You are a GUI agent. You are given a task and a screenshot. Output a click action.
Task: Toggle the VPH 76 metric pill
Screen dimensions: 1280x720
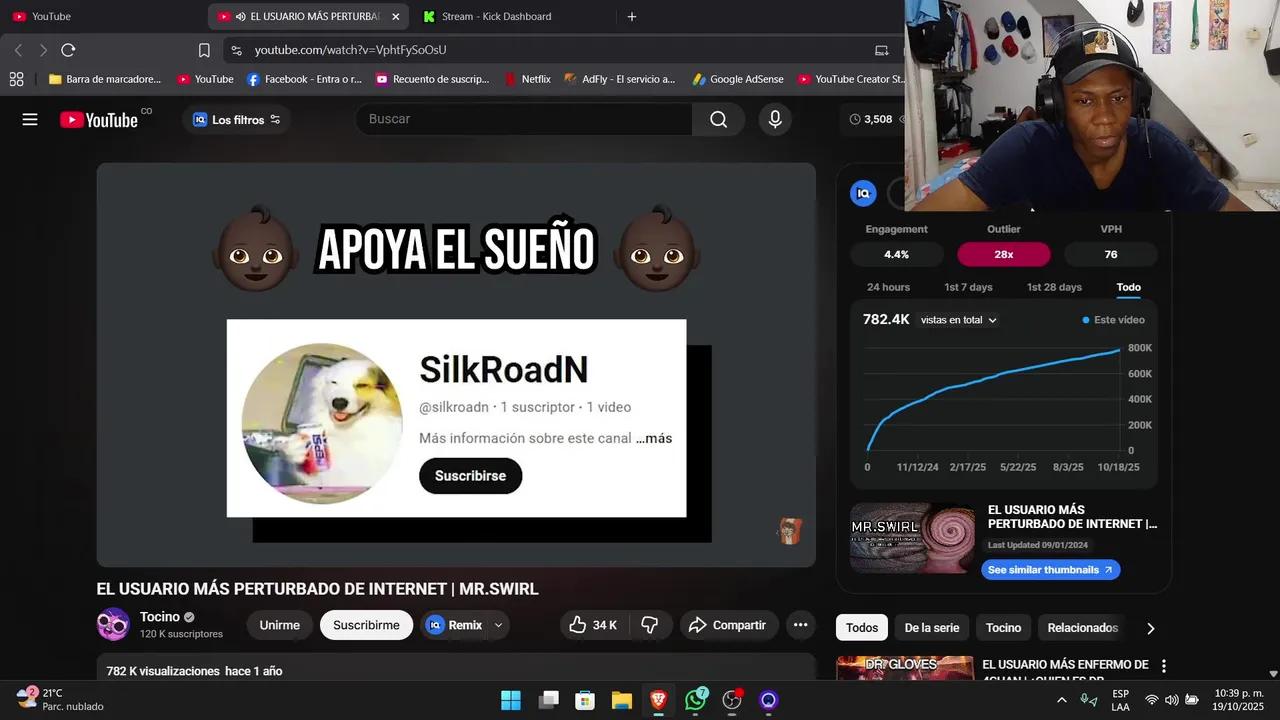[x=1110, y=255]
